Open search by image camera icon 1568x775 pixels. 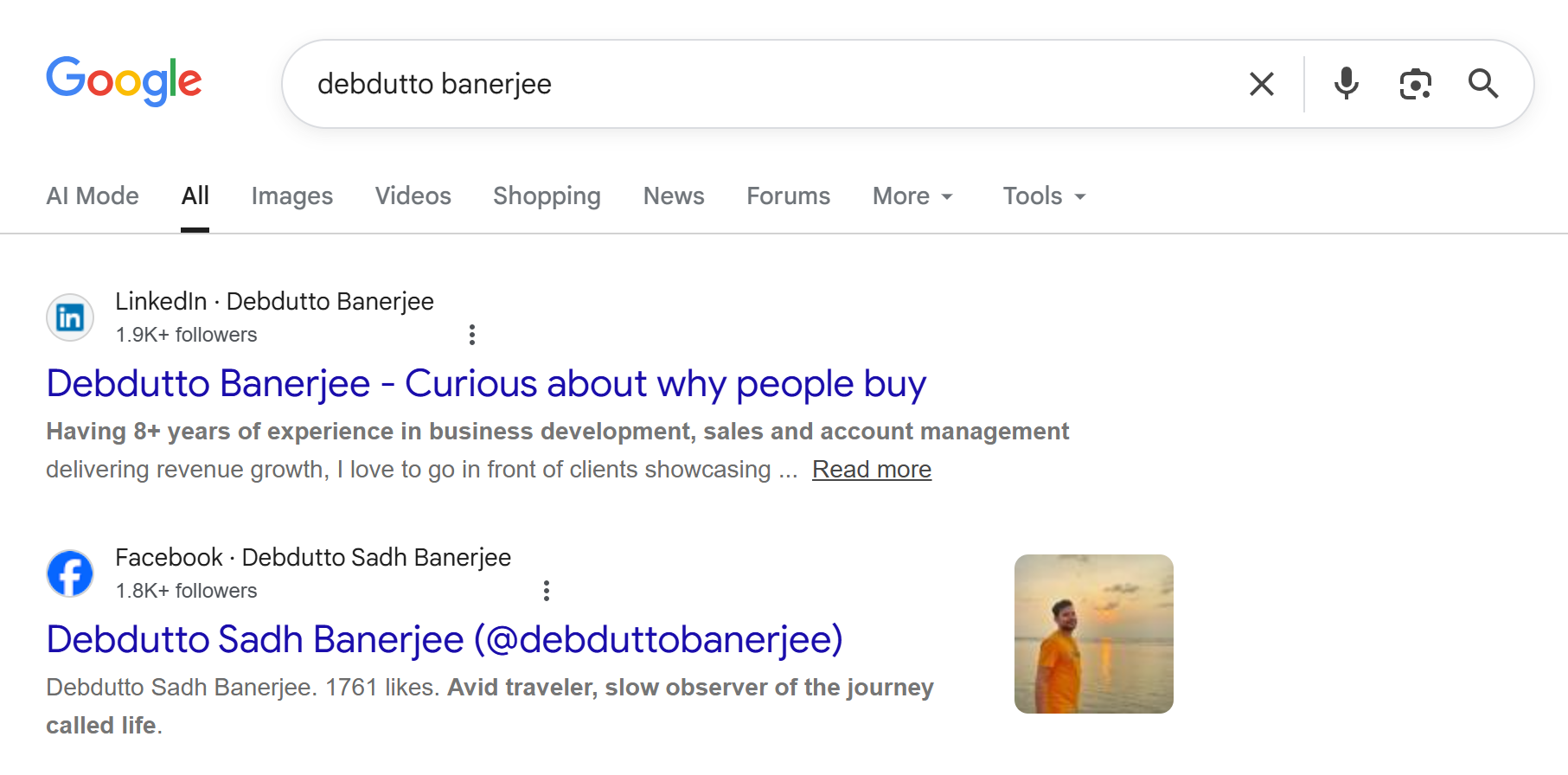tap(1415, 84)
